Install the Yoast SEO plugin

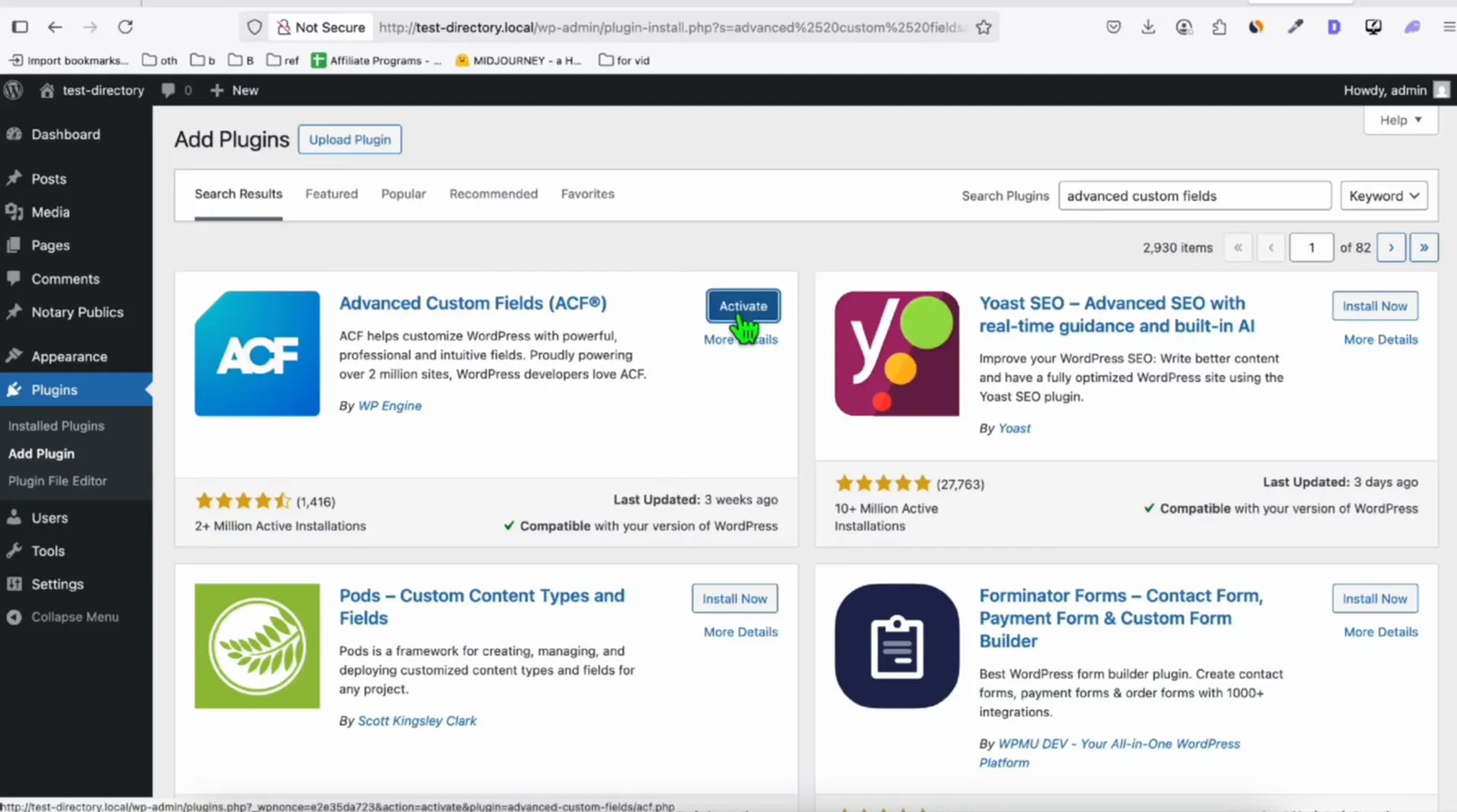click(x=1374, y=306)
